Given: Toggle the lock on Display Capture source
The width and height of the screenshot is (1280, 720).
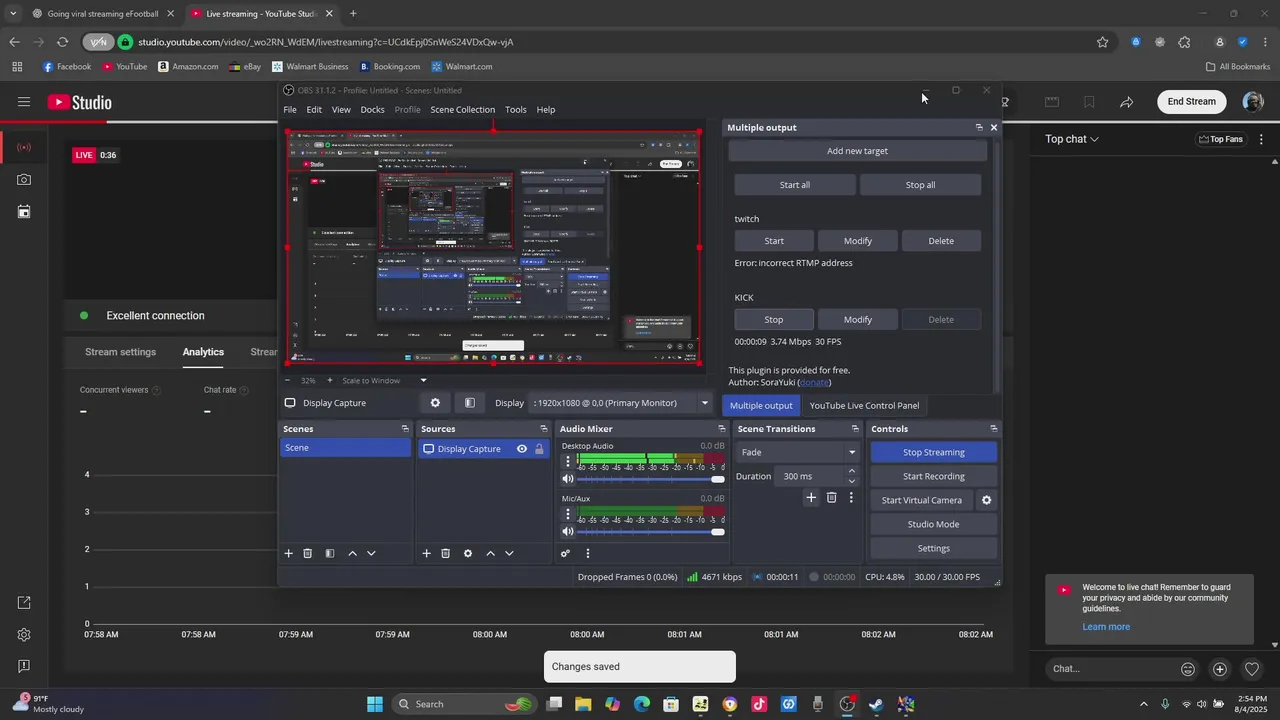Looking at the screenshot, I should pos(539,449).
